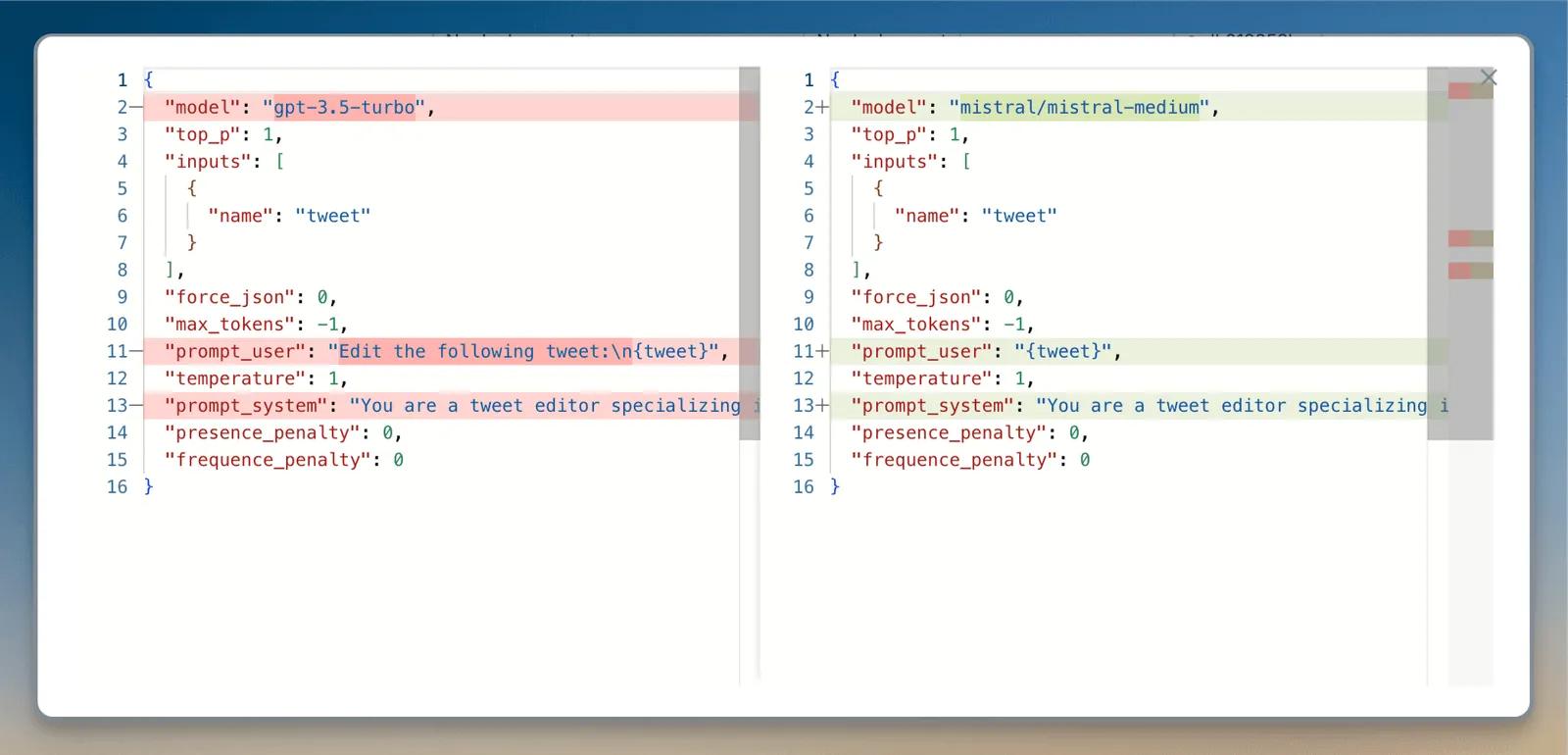Jump to top red overview ruler marker

(x=1460, y=91)
